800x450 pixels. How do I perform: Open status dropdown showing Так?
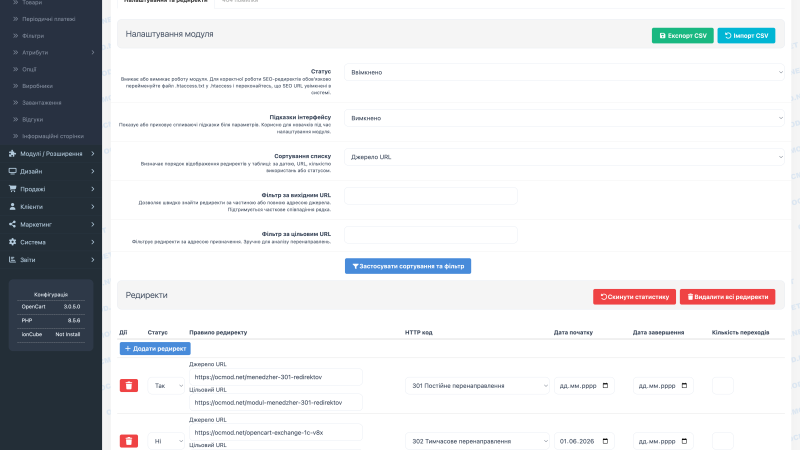click(x=166, y=386)
